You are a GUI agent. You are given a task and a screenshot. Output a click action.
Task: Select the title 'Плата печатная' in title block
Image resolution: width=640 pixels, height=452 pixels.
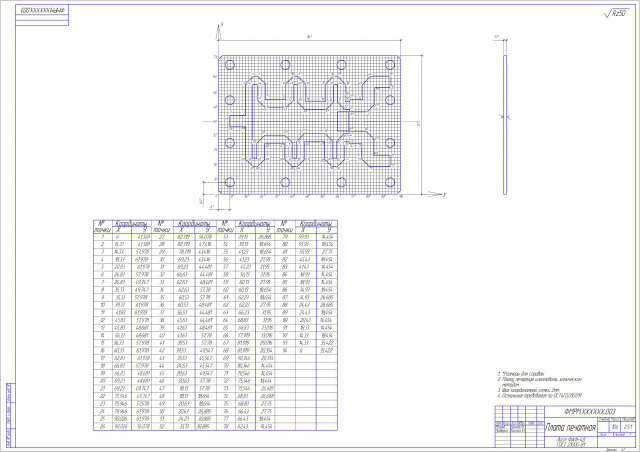571,428
